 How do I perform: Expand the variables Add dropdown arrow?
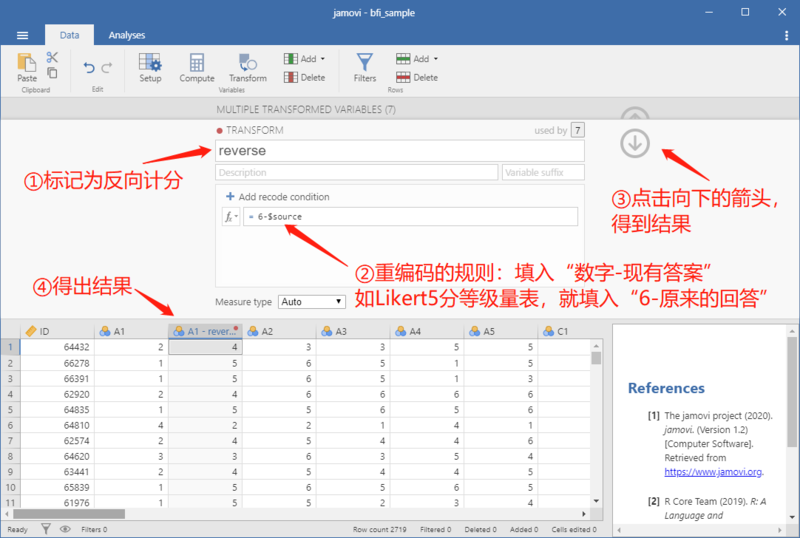322,59
